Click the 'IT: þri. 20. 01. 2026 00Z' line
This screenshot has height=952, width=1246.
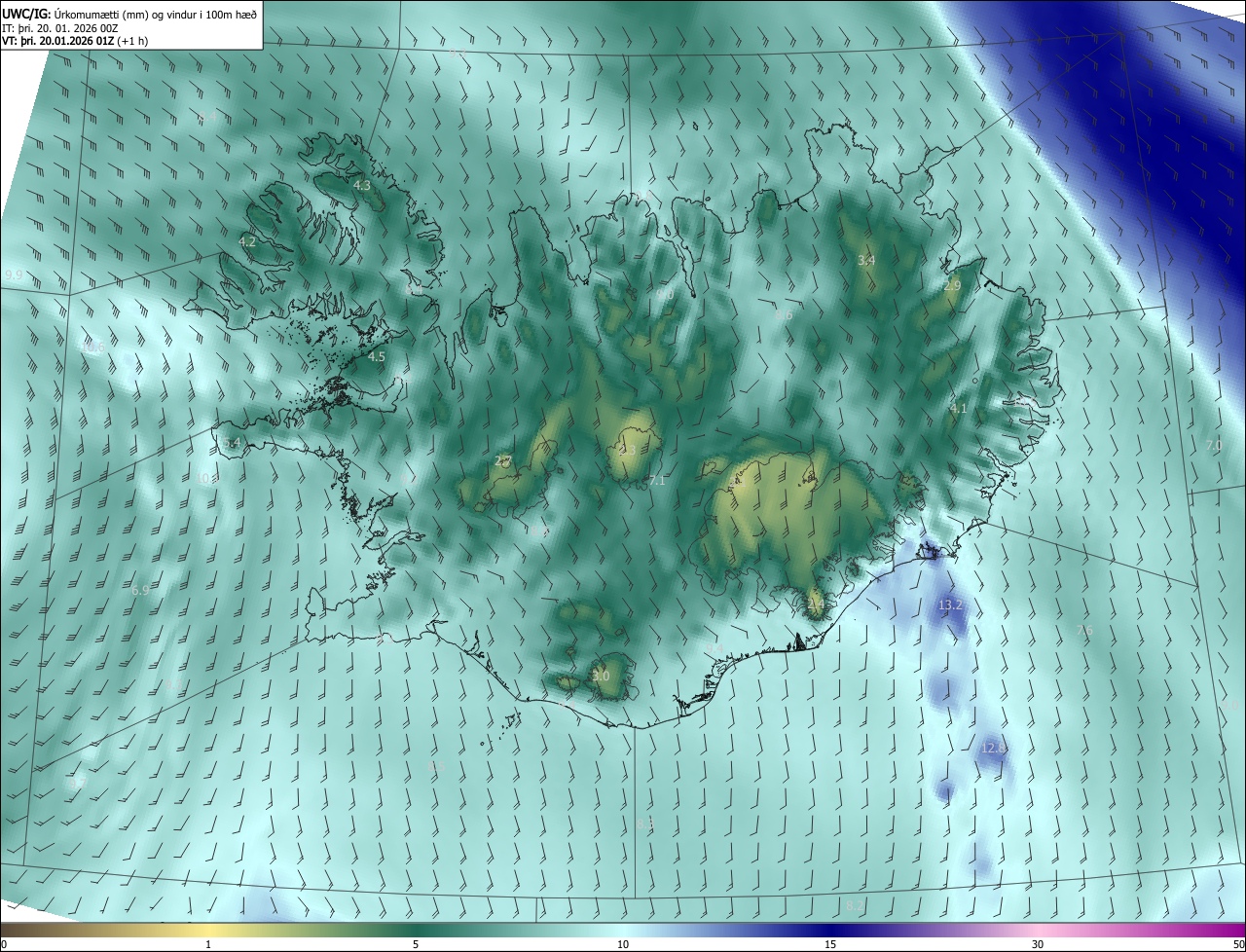(x=60, y=29)
